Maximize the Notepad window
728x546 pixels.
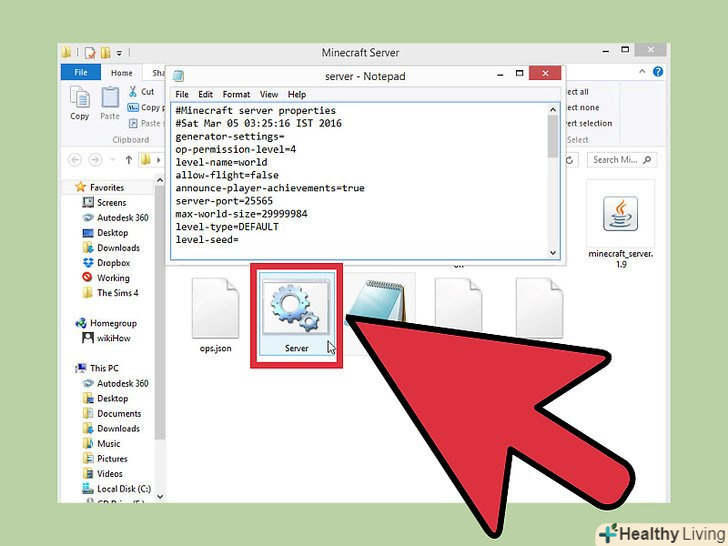(520, 73)
